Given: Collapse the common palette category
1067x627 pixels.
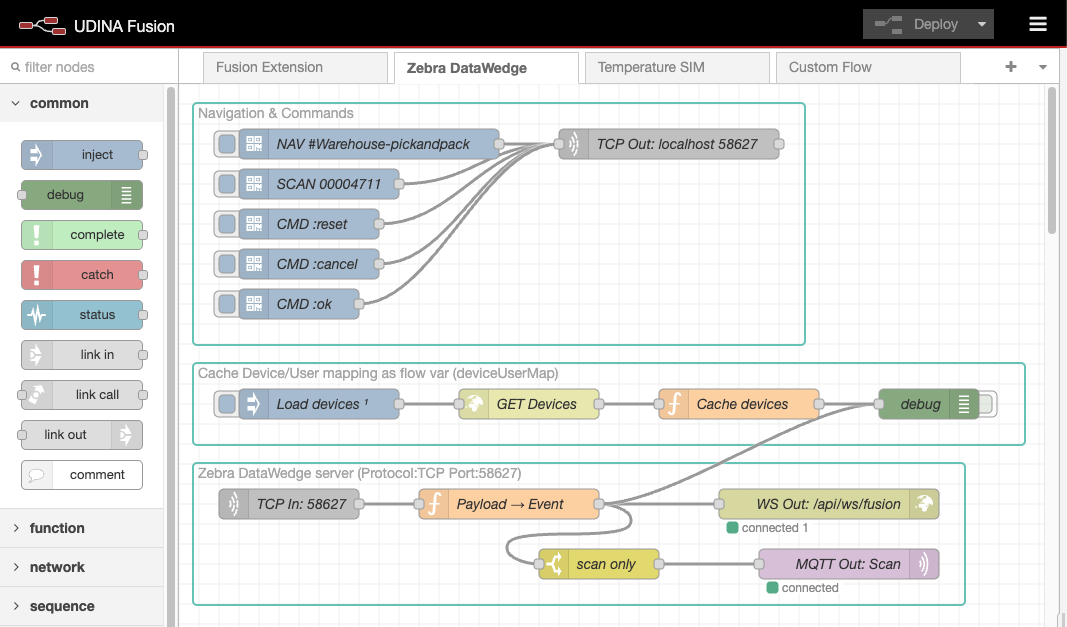Looking at the screenshot, I should coord(59,103).
